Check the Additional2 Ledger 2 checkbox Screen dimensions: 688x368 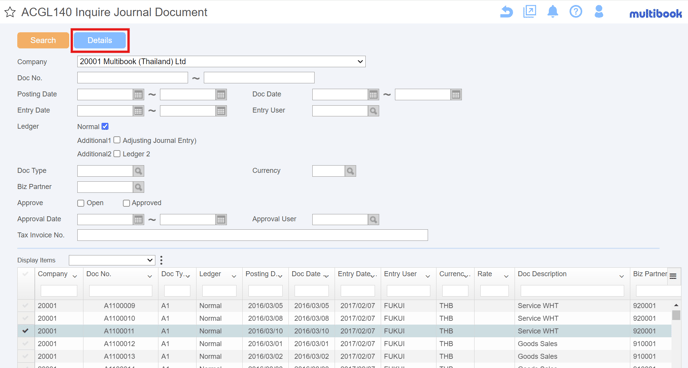click(x=117, y=154)
